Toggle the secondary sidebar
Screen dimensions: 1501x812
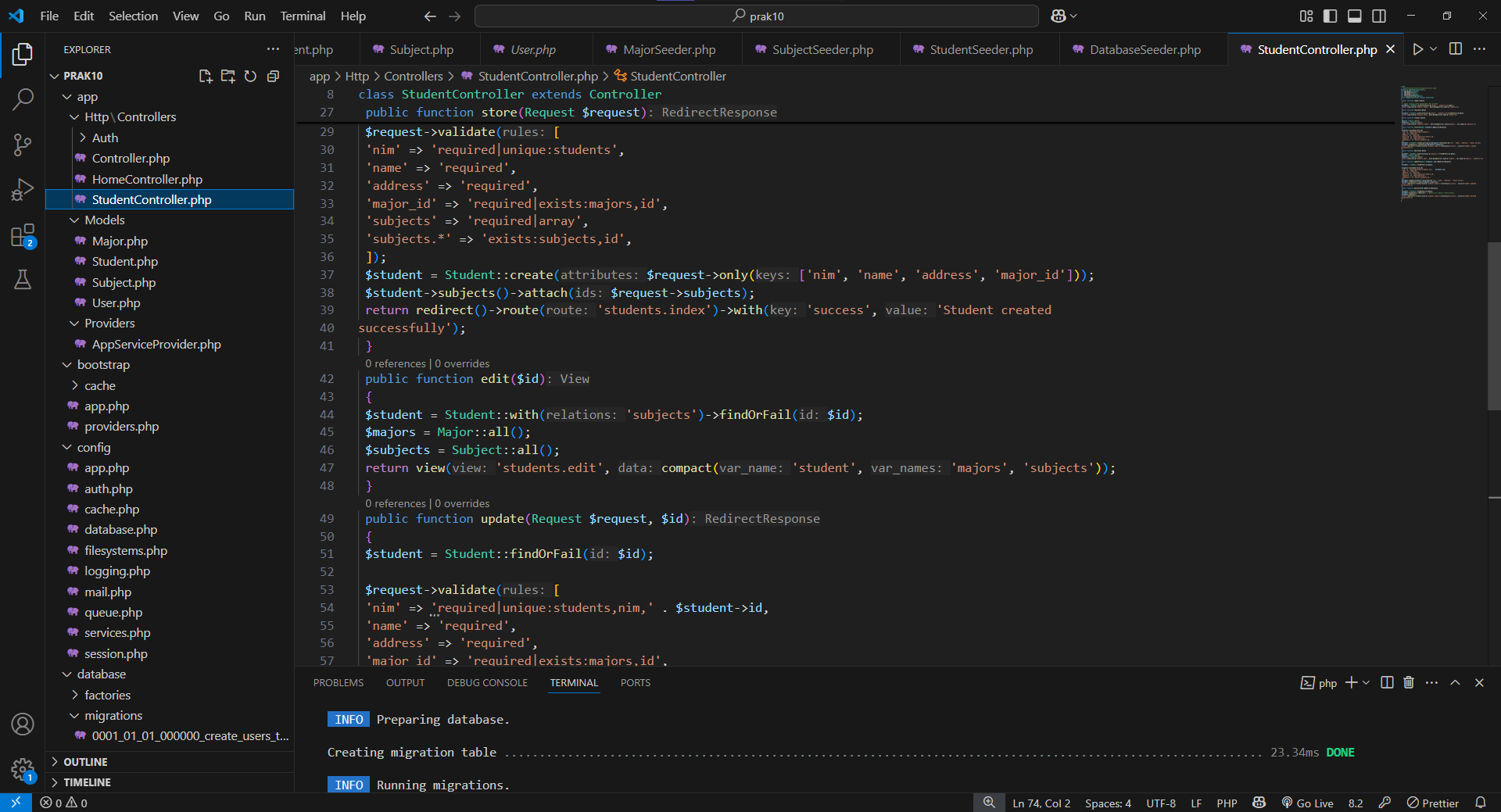(1380, 15)
